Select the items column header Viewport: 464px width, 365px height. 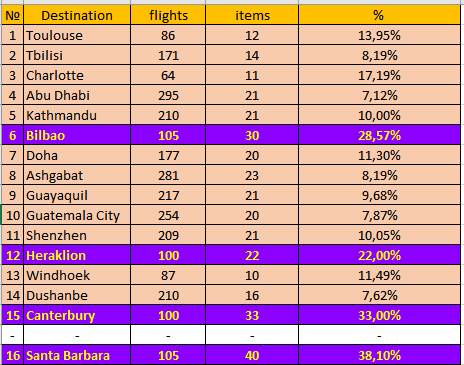click(252, 15)
